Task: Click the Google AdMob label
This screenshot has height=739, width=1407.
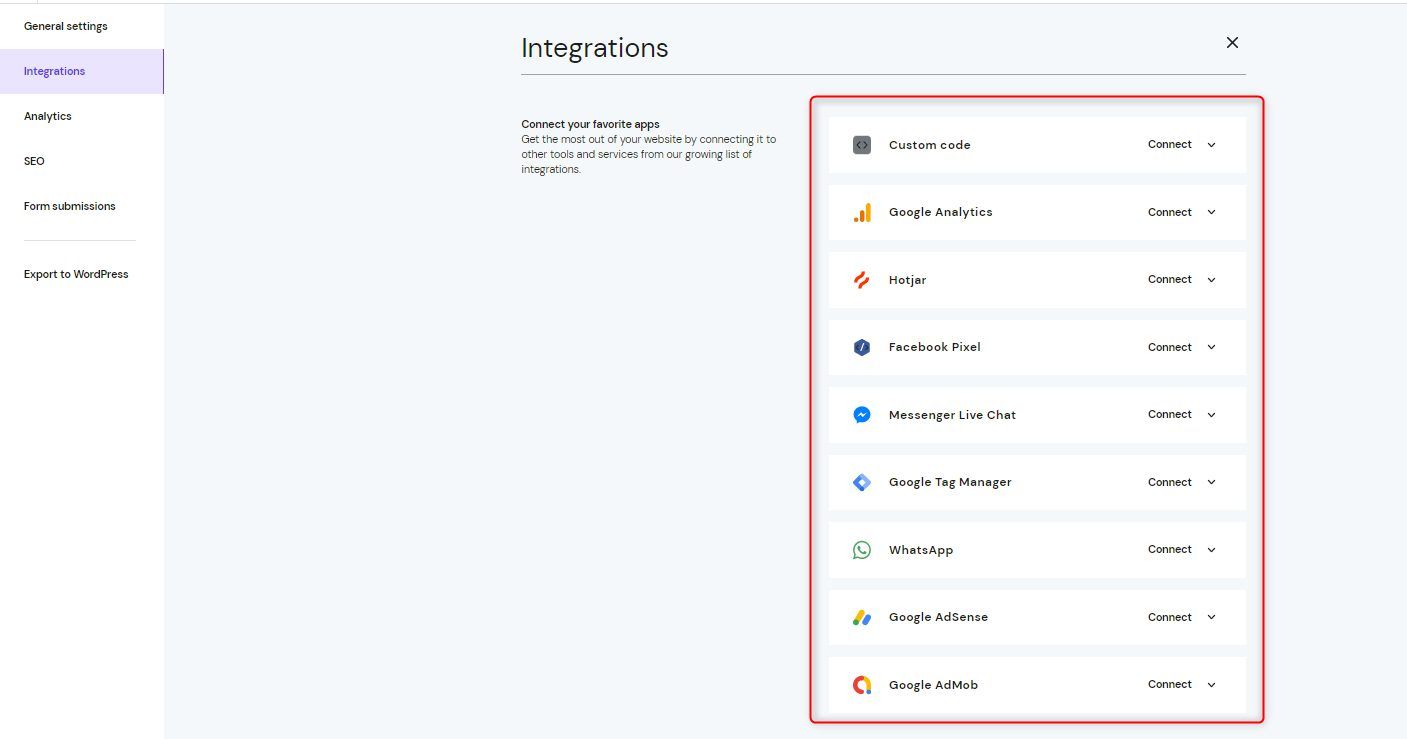Action: click(933, 685)
